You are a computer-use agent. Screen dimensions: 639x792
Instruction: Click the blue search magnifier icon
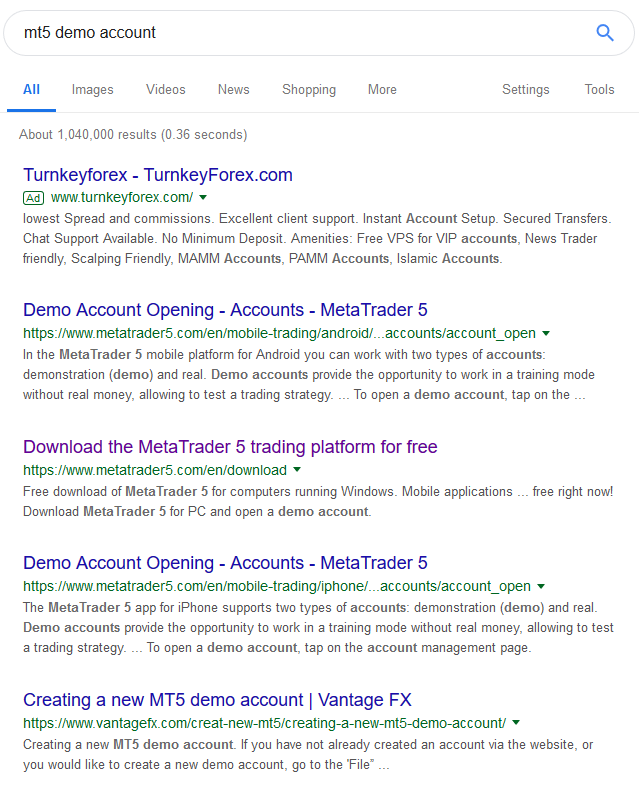pos(605,33)
